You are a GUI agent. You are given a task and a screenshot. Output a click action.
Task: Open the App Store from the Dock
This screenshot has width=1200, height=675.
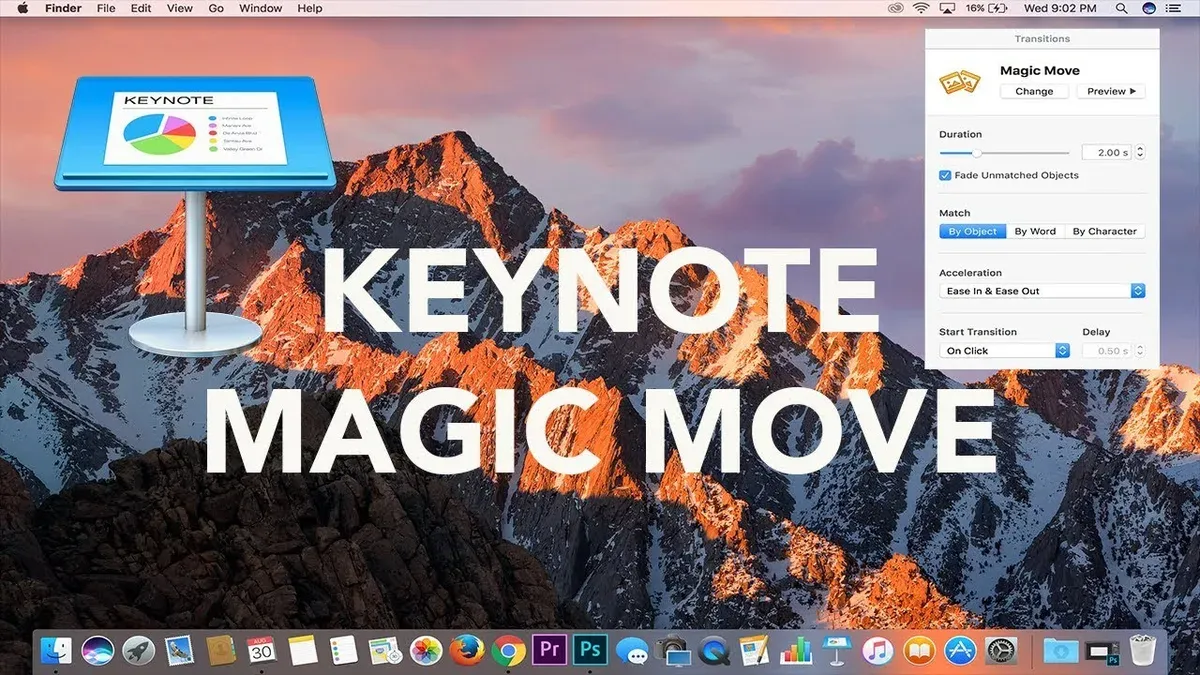[x=960, y=651]
